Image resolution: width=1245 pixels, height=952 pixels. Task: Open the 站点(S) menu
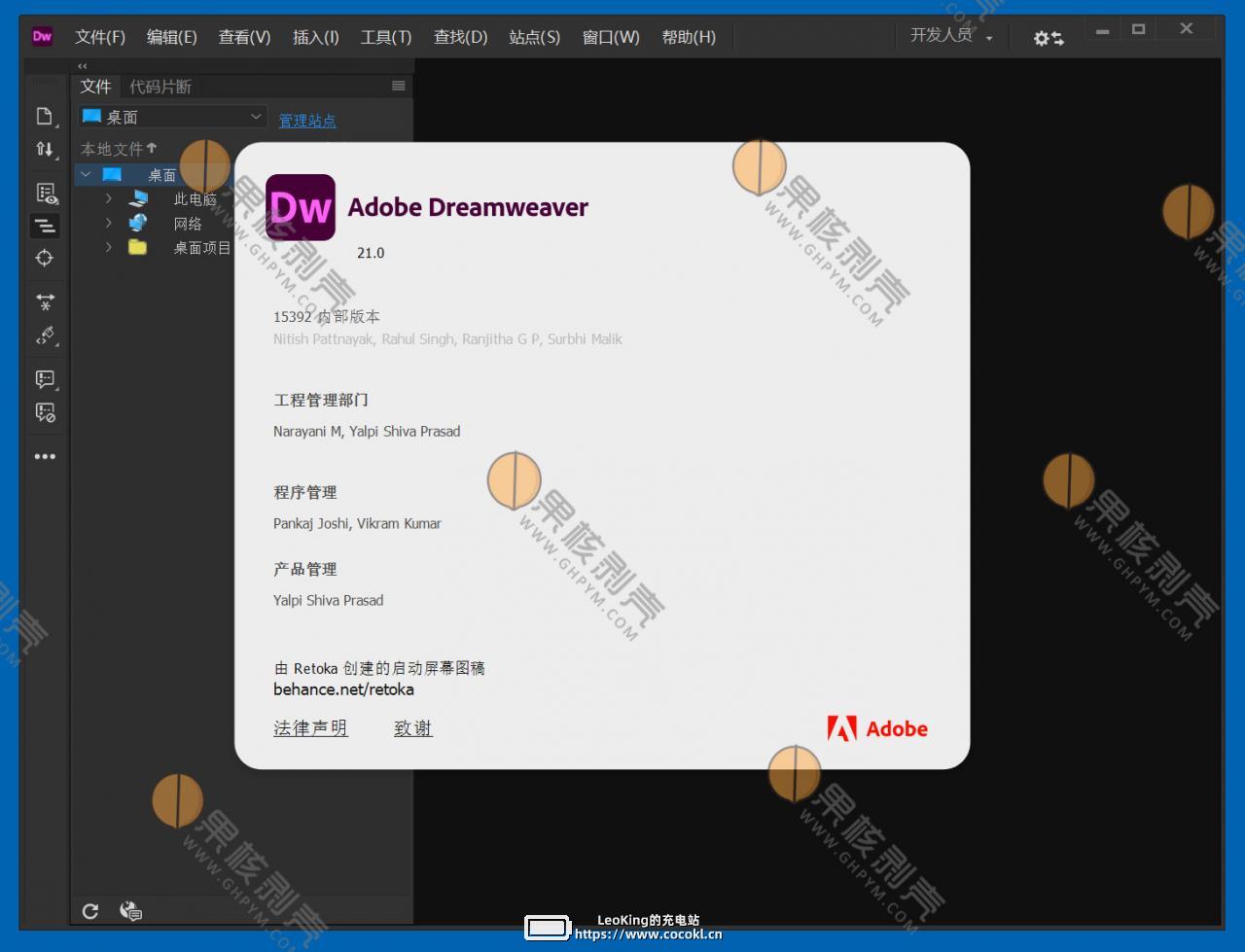(x=534, y=37)
